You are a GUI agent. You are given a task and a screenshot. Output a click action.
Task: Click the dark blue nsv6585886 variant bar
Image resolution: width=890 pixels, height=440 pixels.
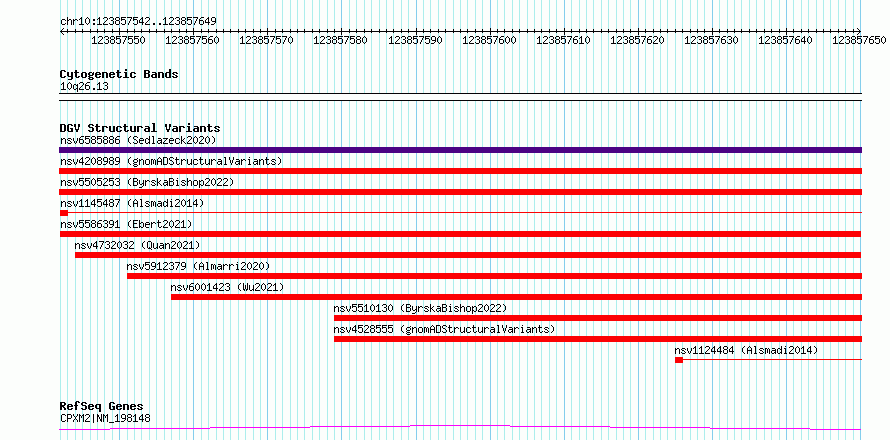pyautogui.click(x=461, y=150)
